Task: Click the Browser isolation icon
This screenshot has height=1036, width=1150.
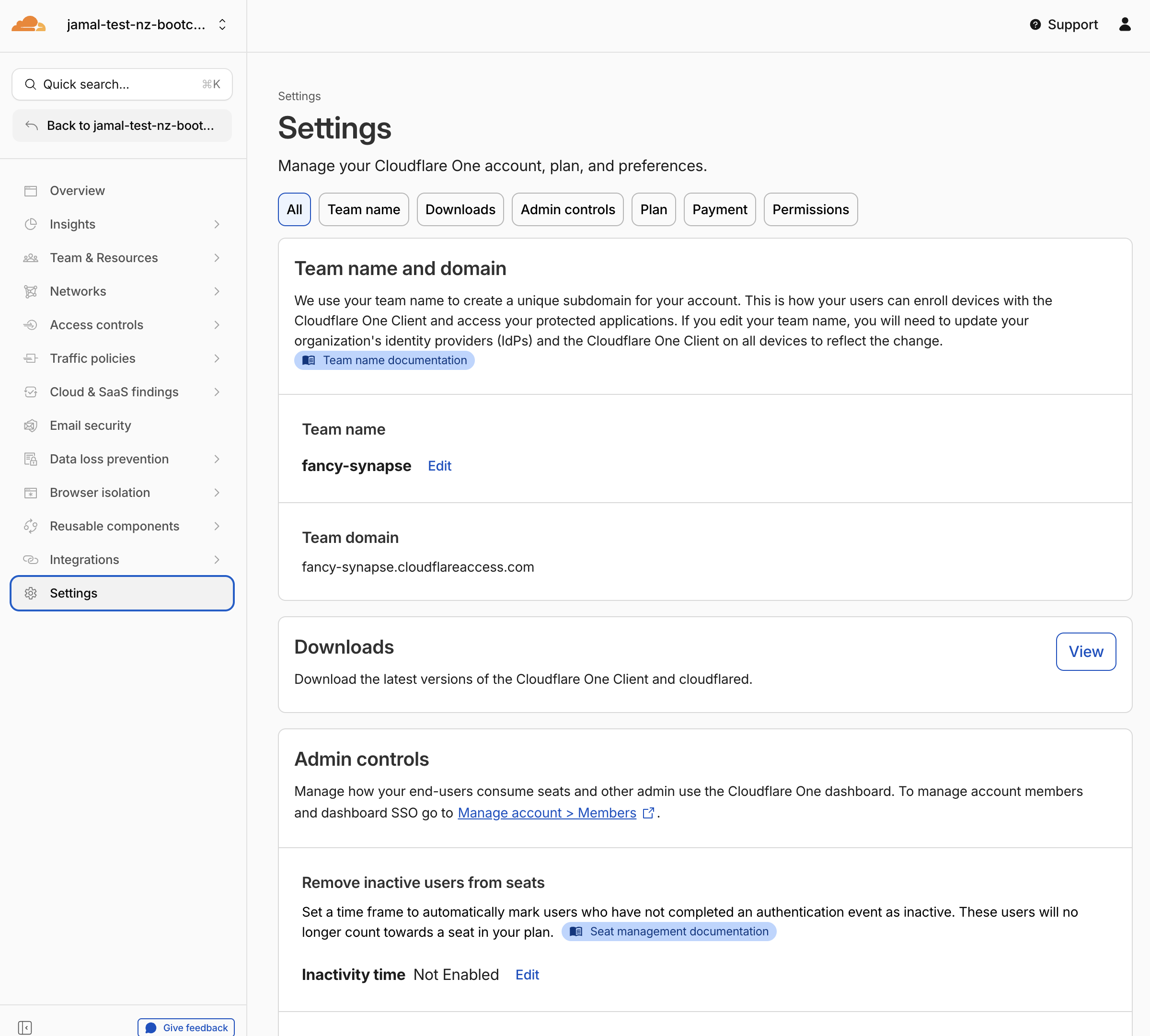Action: [x=31, y=493]
